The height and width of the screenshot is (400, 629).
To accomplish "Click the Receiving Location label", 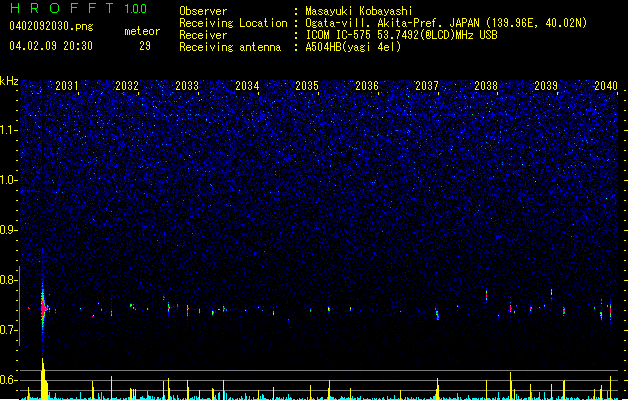I will (x=233, y=23).
